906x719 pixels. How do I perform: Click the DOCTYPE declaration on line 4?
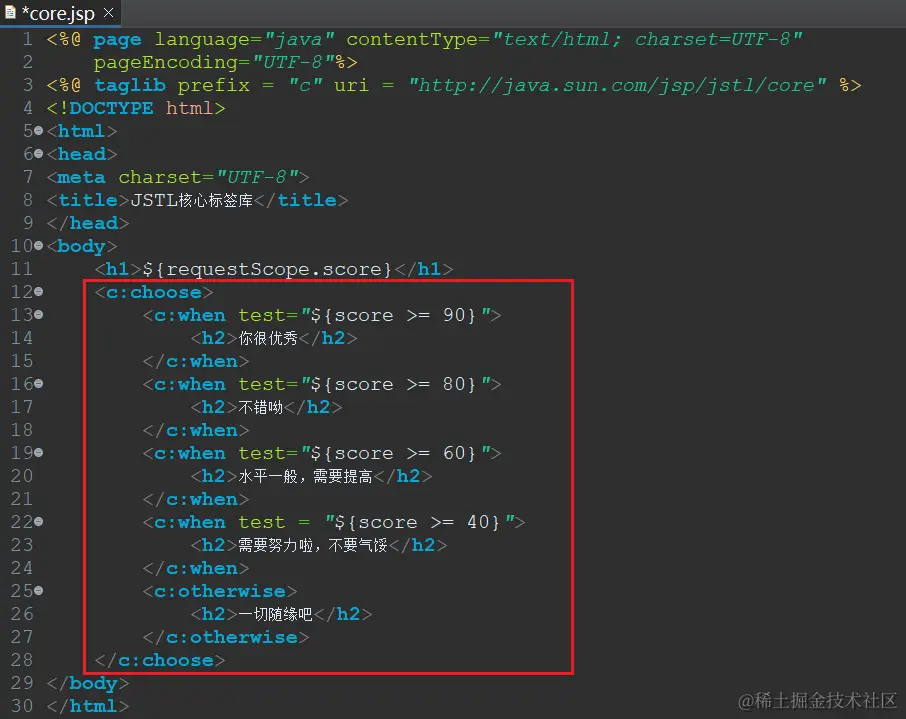point(136,108)
